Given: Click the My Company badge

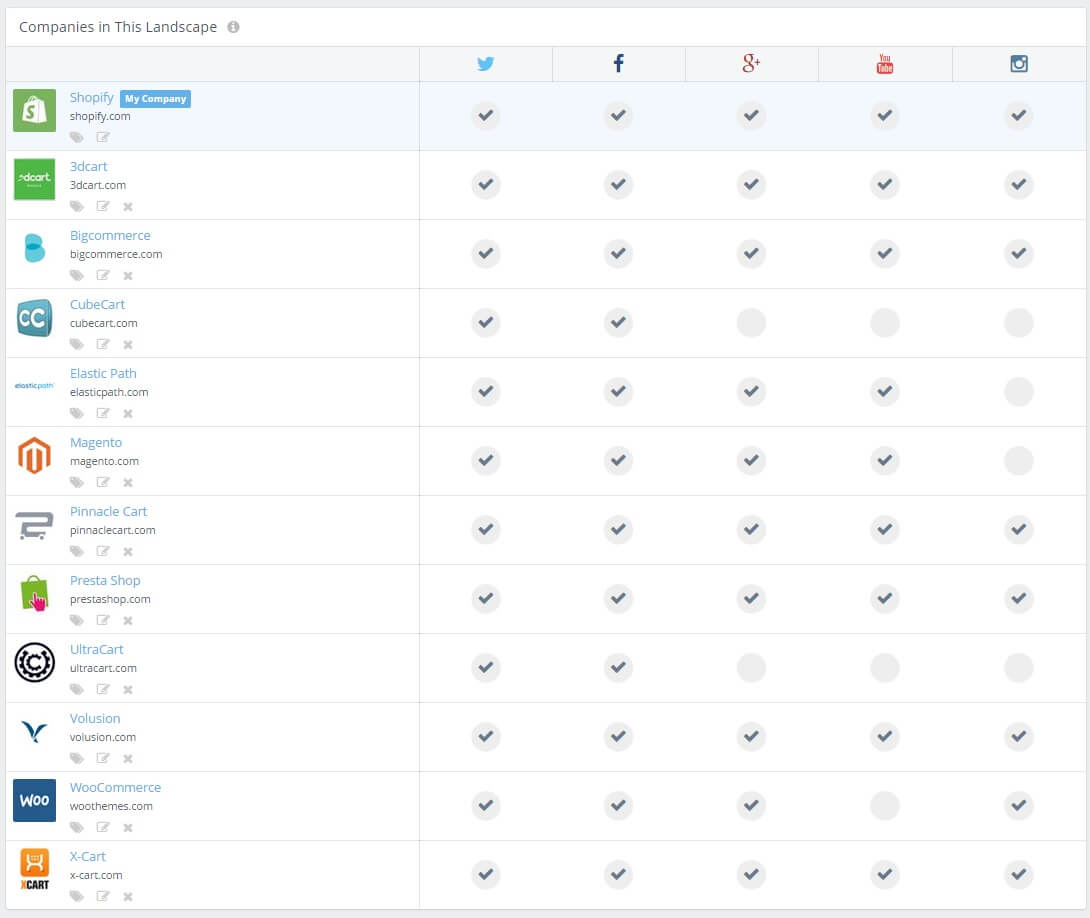Looking at the screenshot, I should 156,99.
